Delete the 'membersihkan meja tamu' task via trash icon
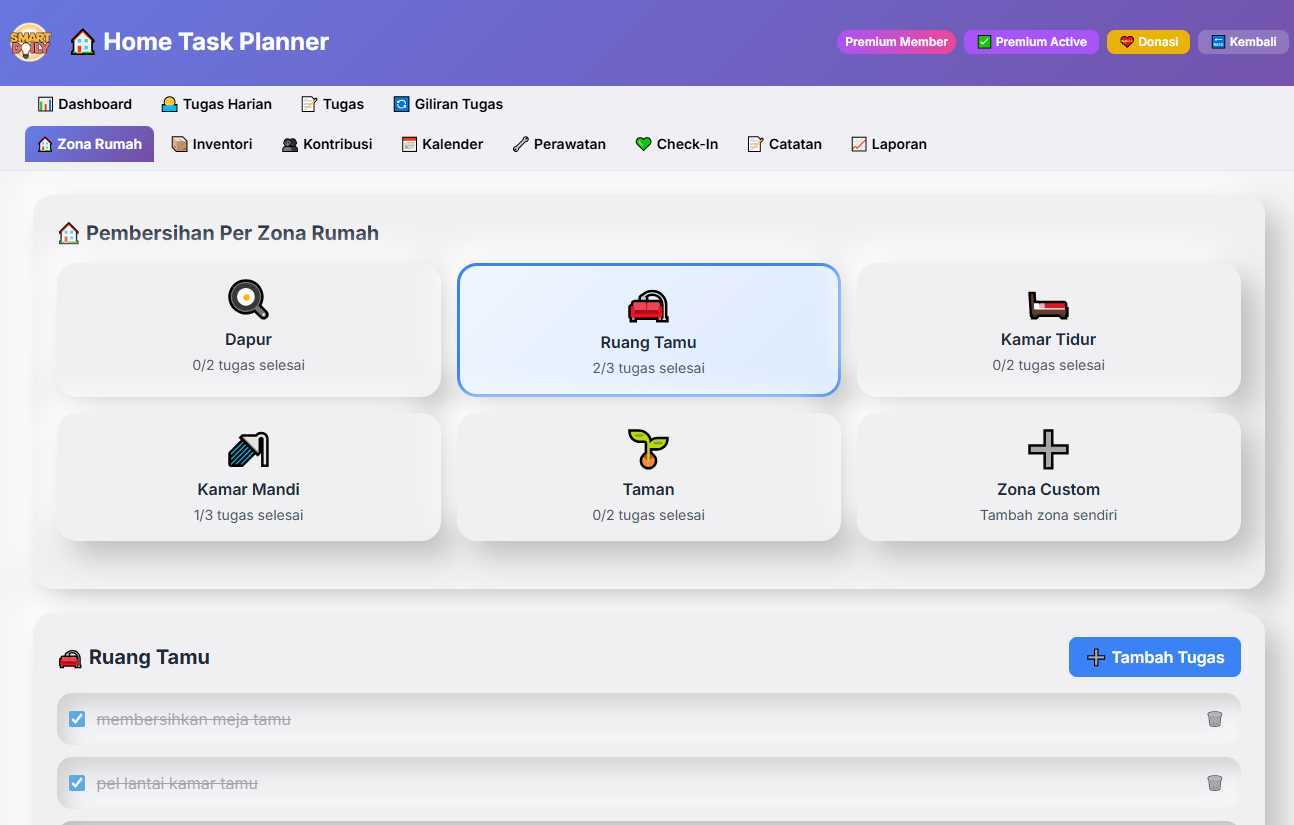Image resolution: width=1294 pixels, height=825 pixels. [x=1214, y=719]
